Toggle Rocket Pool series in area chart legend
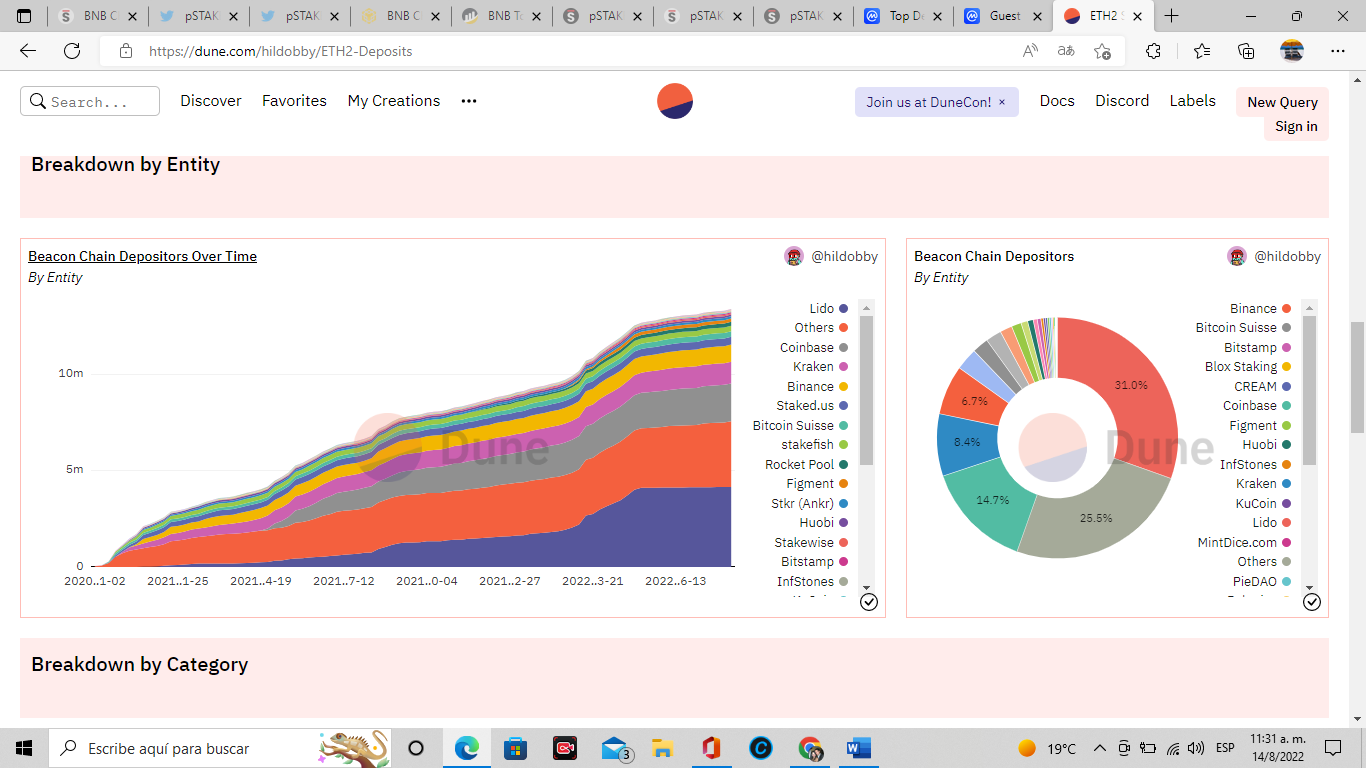This screenshot has height=768, width=1366. (x=807, y=464)
